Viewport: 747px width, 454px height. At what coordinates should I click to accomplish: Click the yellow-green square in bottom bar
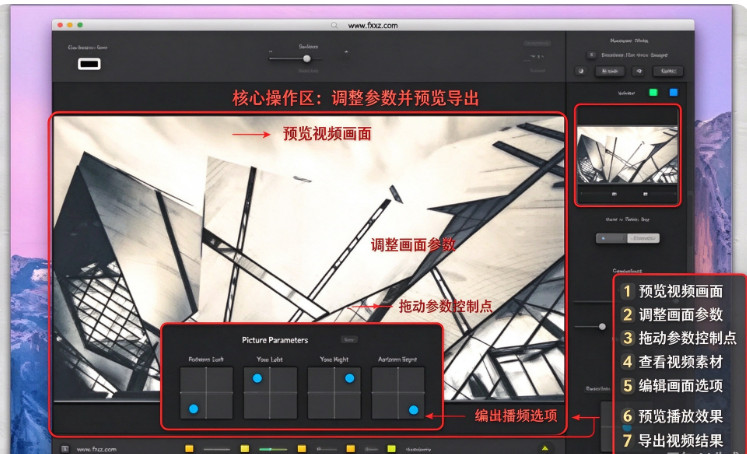tap(392, 448)
